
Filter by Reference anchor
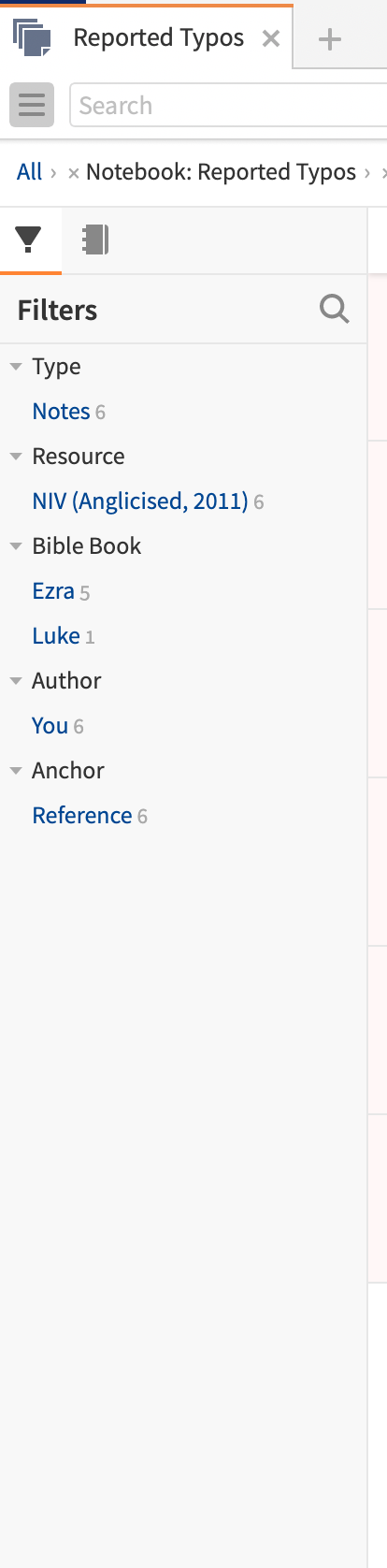(82, 816)
